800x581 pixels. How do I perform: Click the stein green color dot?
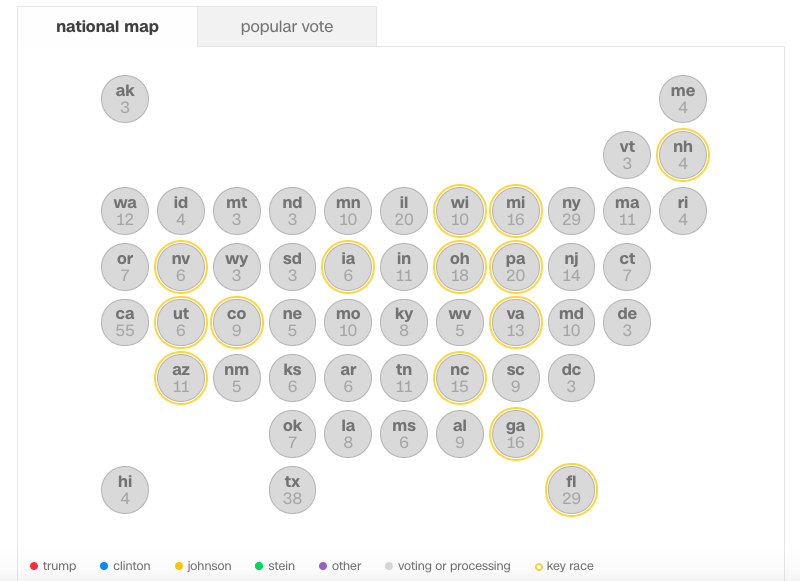[258, 566]
